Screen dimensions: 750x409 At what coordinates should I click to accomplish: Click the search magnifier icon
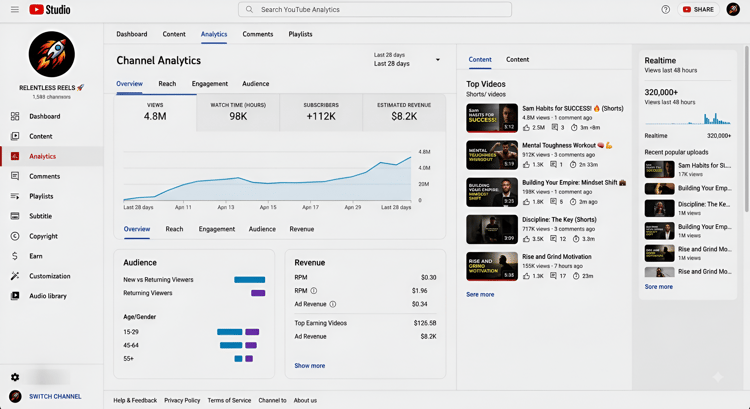(249, 9)
